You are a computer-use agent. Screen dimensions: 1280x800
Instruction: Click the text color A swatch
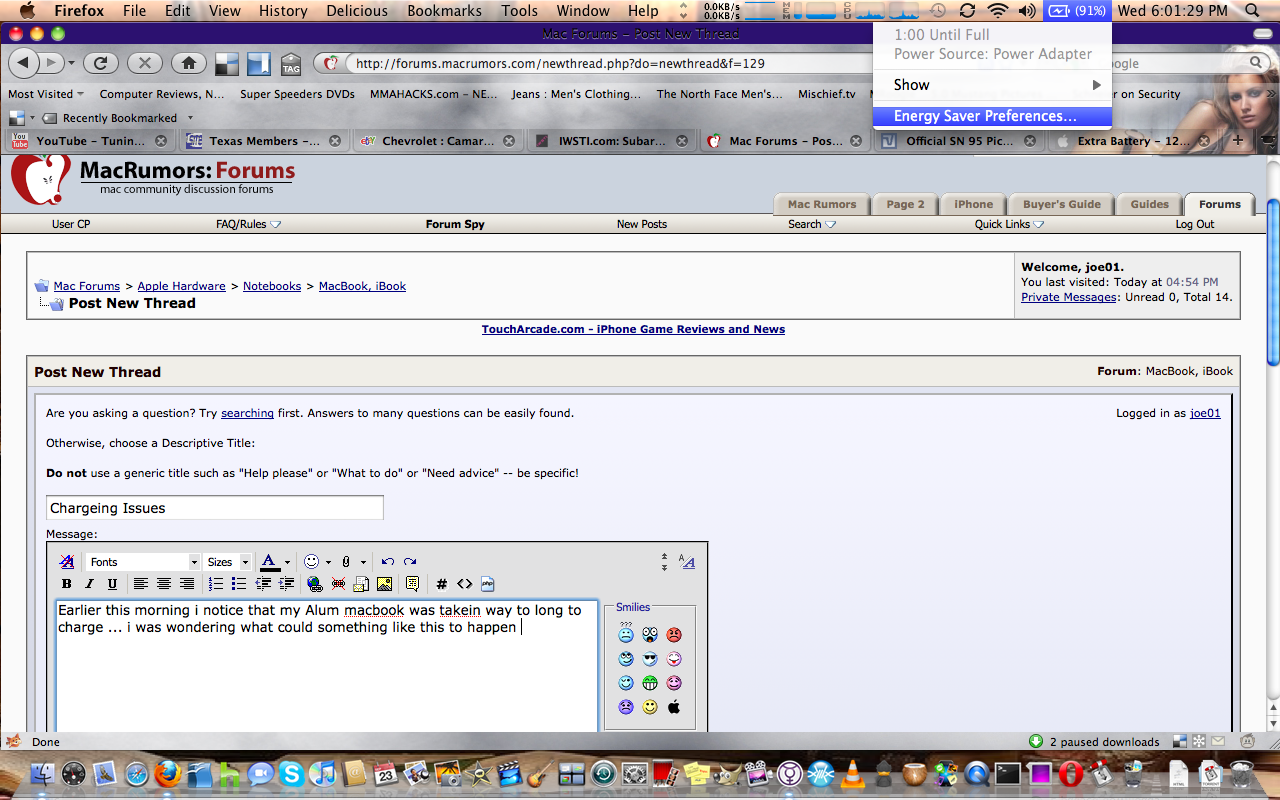click(x=270, y=562)
